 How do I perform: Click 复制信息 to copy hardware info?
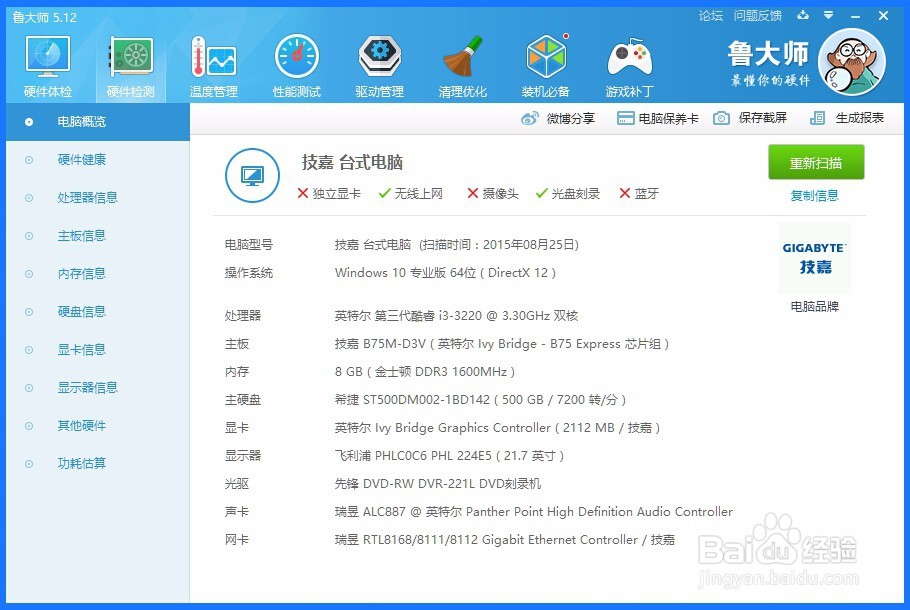point(814,195)
